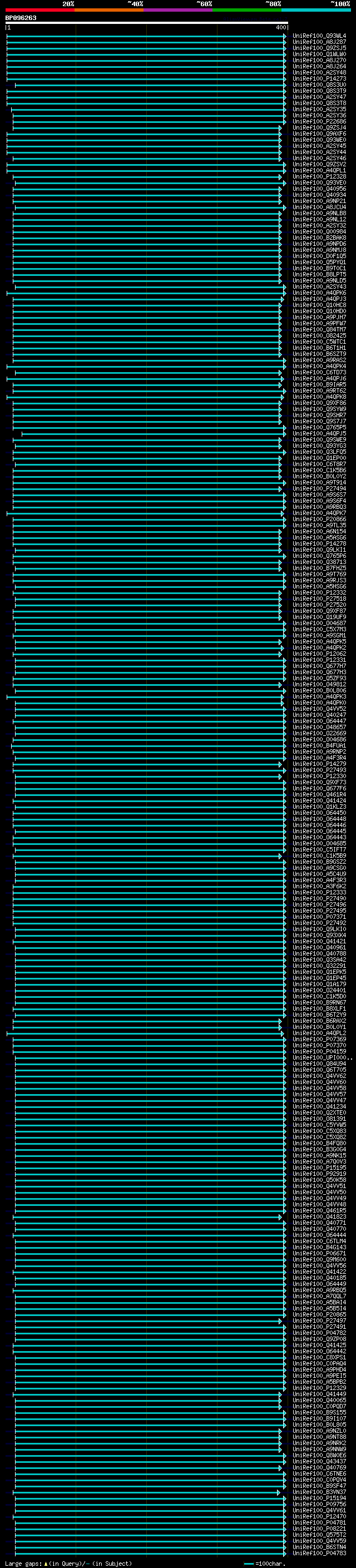Open hit UniRef100_A8J287
The width and height of the screenshot is (356, 1568).
coord(319,42)
